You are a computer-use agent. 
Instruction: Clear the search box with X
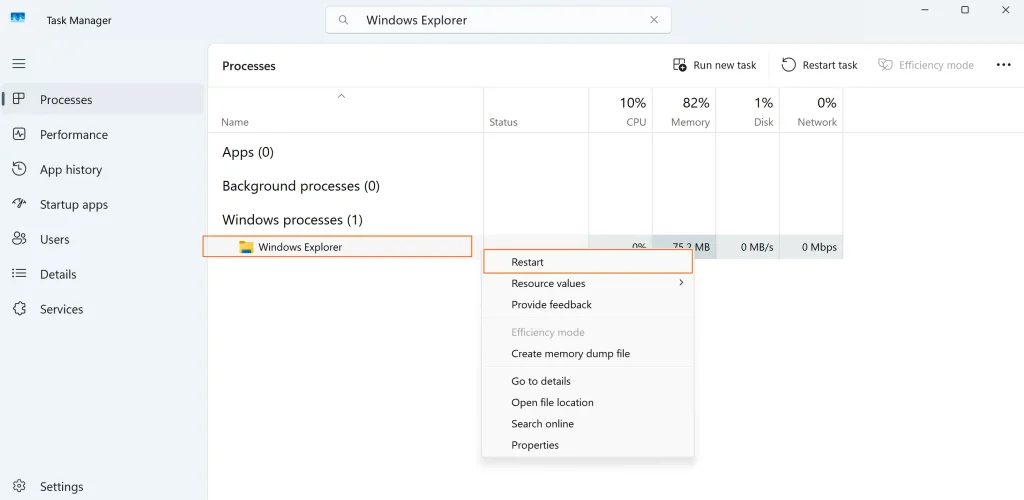coord(654,20)
